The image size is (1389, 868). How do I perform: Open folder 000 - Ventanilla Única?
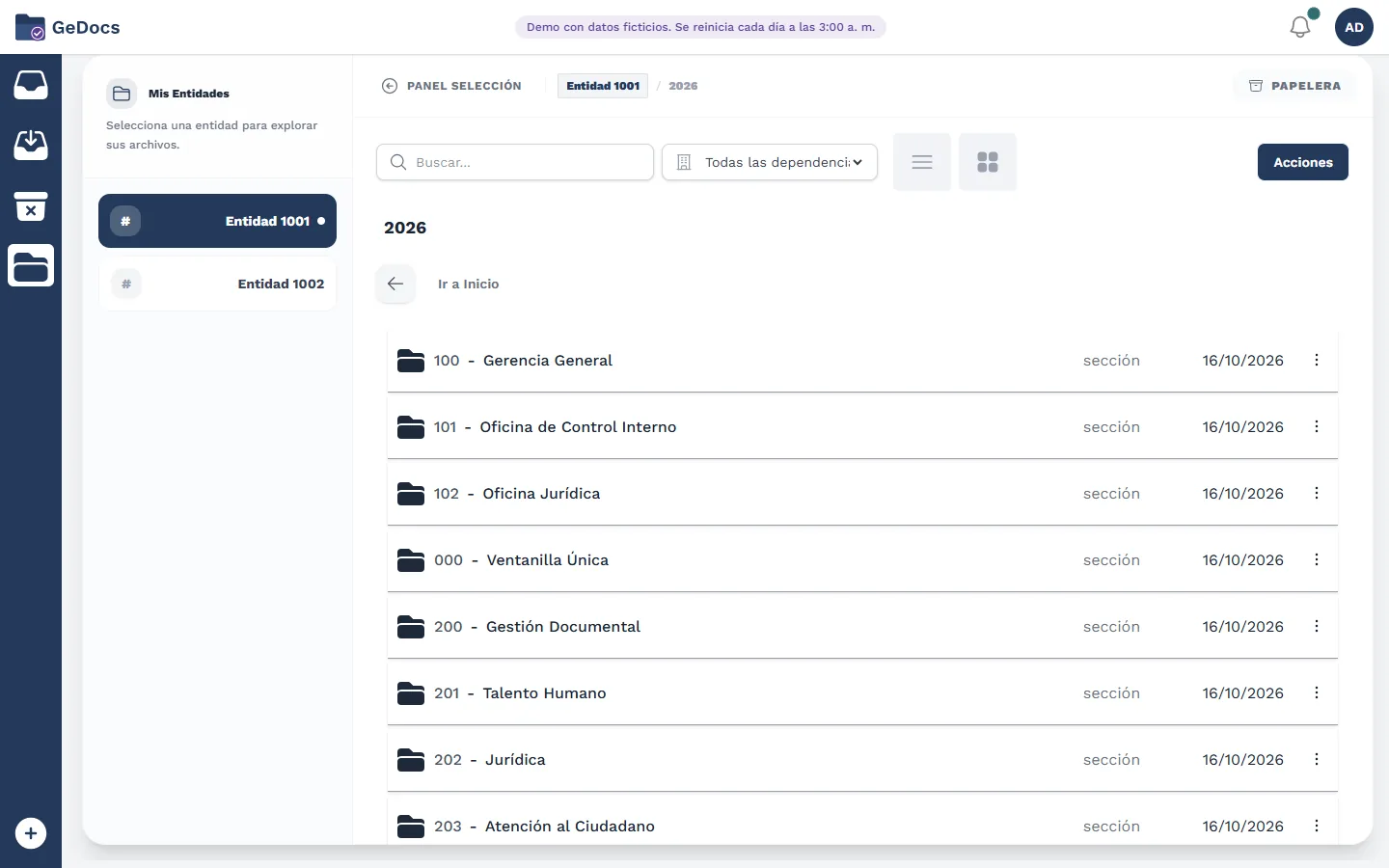coord(862,559)
